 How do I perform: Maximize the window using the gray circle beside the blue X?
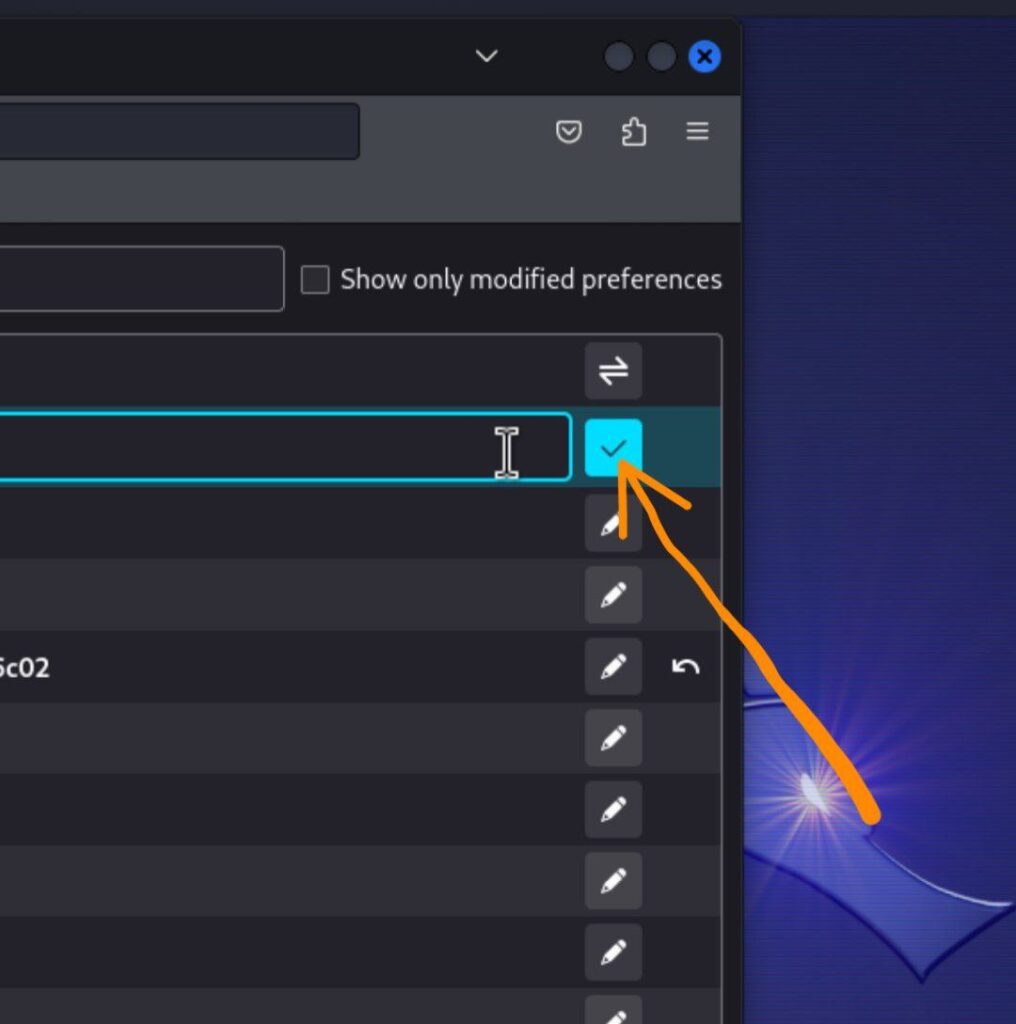point(661,57)
